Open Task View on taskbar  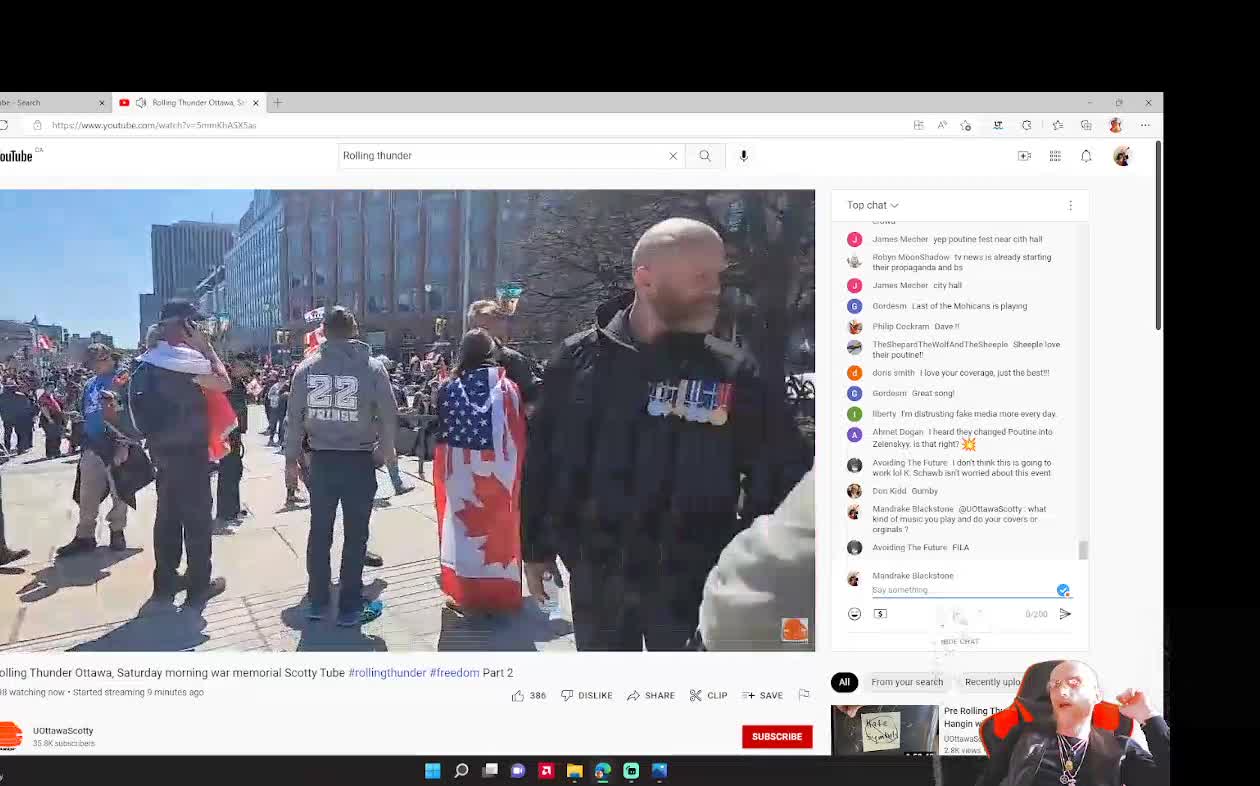click(490, 771)
